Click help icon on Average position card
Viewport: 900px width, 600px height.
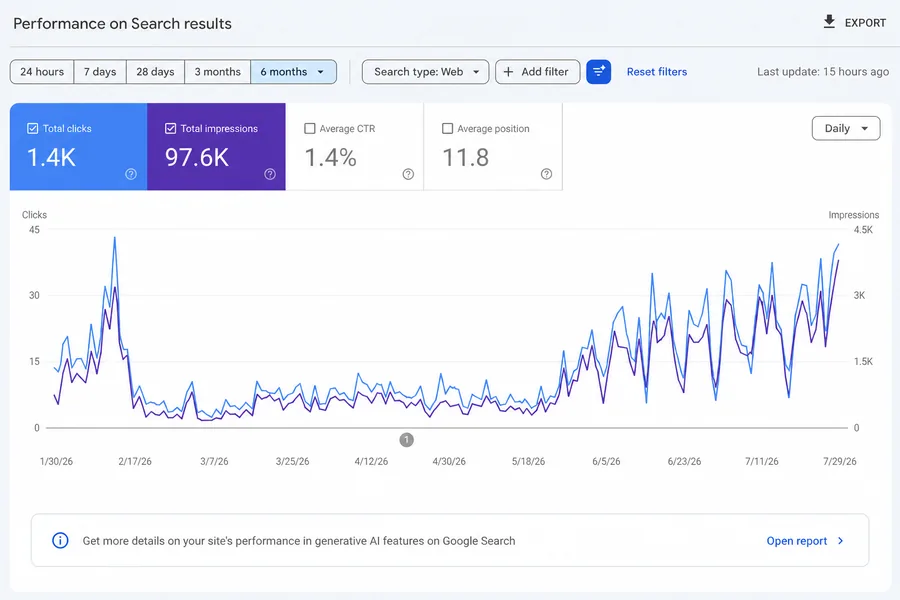point(546,174)
